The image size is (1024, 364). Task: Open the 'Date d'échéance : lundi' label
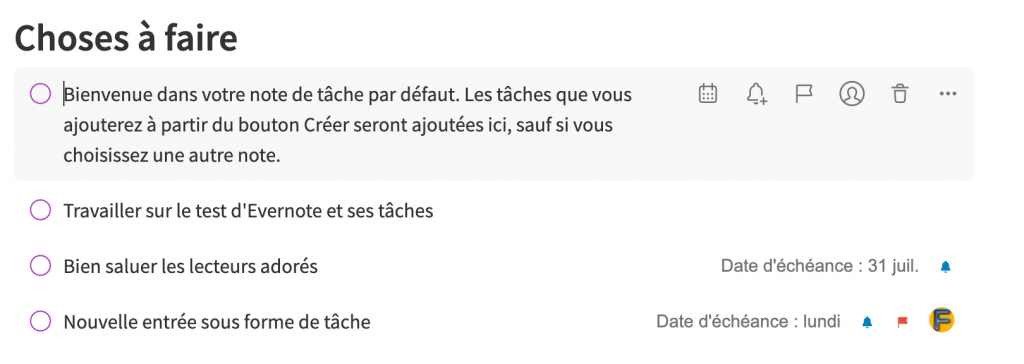click(748, 322)
